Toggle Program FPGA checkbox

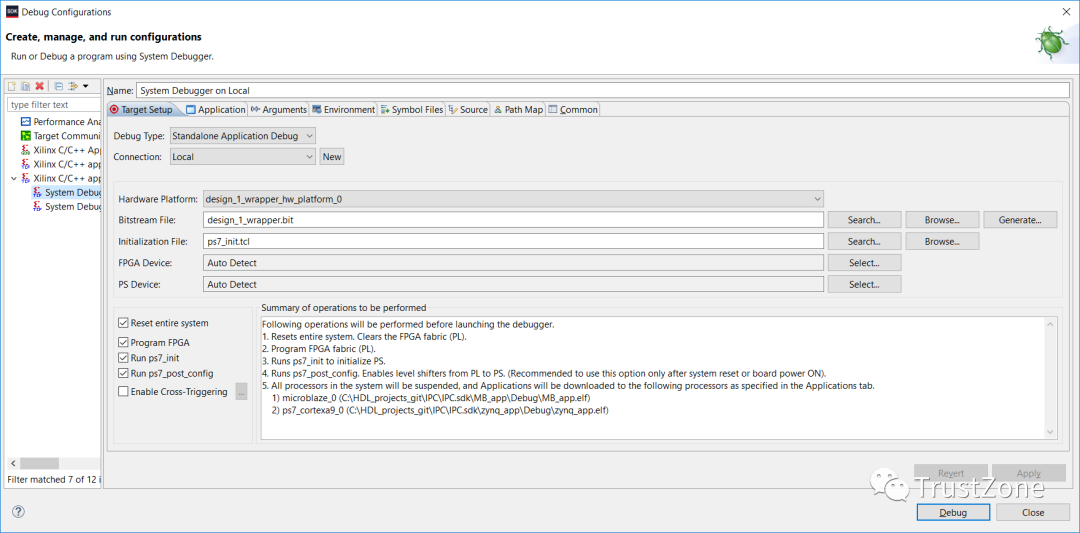pos(123,342)
